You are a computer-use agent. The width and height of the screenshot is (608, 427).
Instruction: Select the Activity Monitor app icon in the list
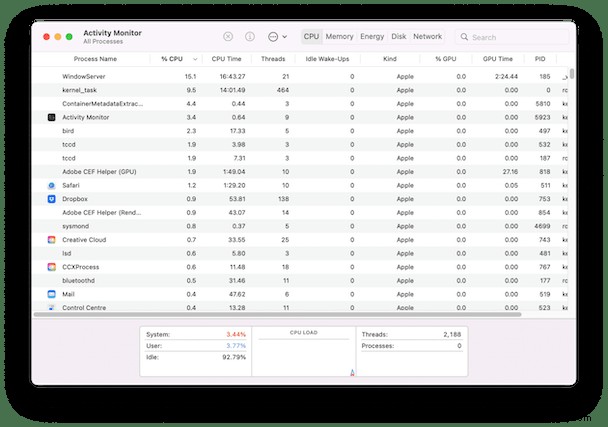click(x=51, y=117)
